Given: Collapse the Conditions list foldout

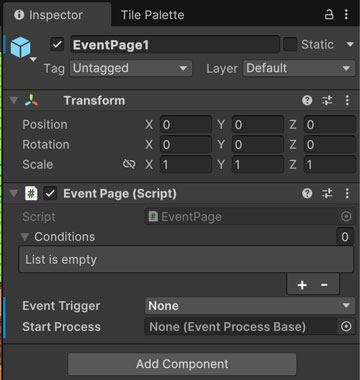Looking at the screenshot, I should [24, 237].
